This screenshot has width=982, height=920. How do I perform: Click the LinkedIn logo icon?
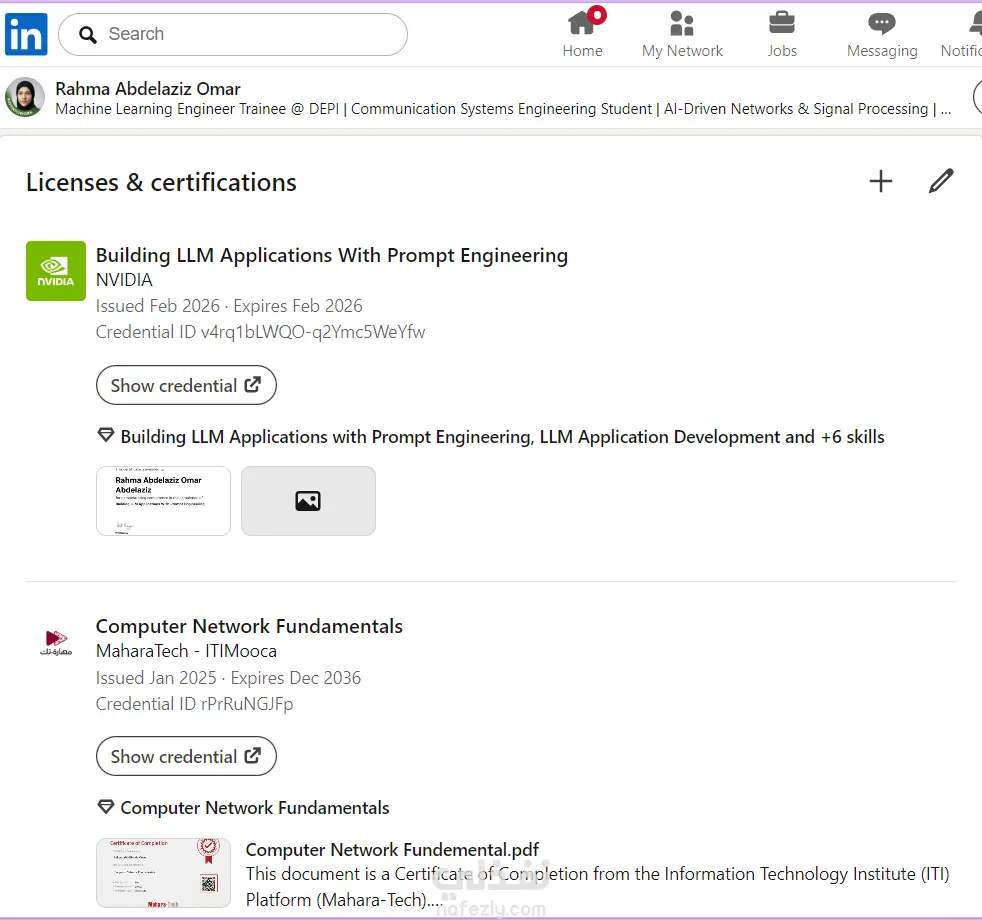point(26,34)
